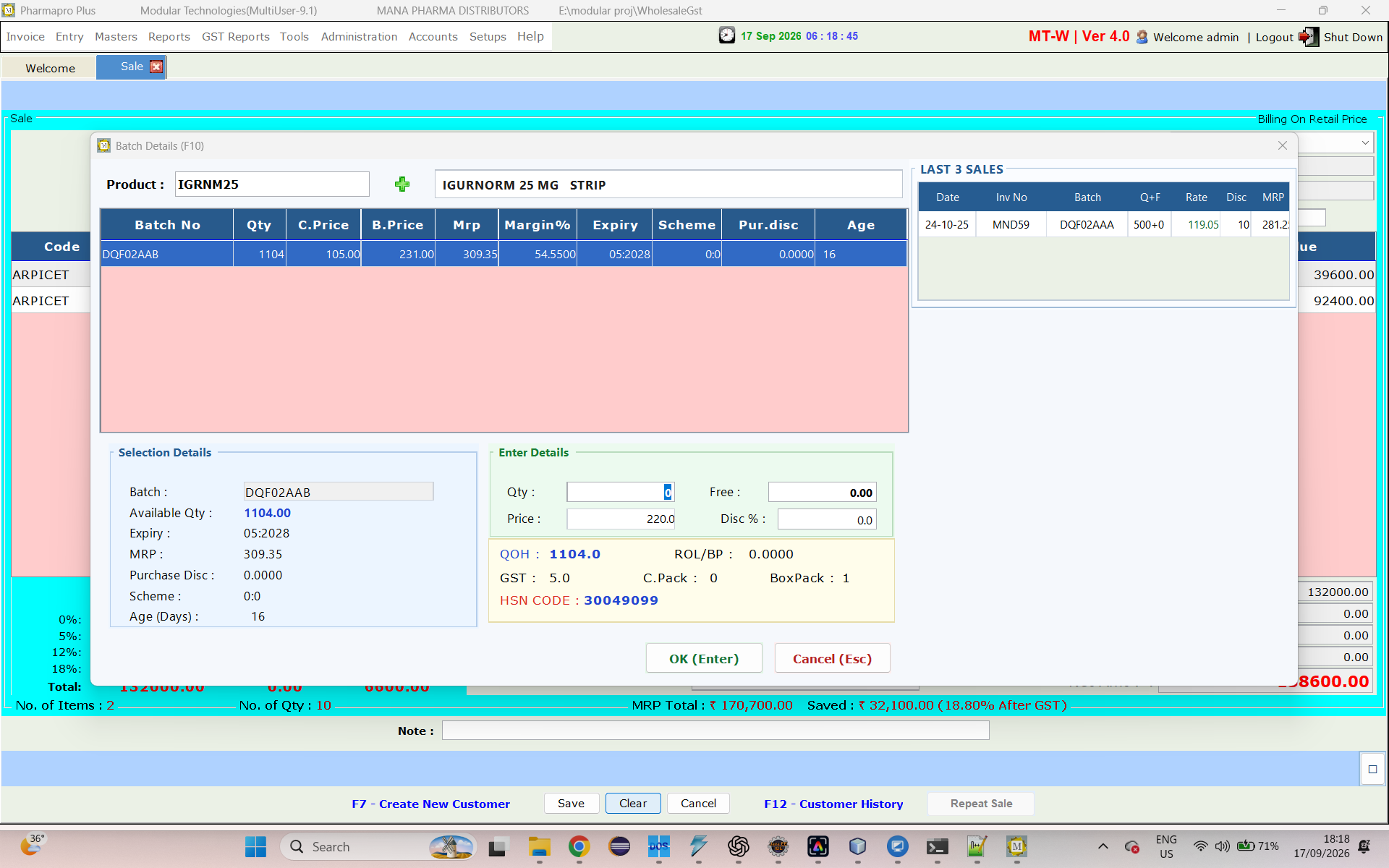The height and width of the screenshot is (868, 1389).
Task: Click the clock icon beside the date
Action: [x=726, y=35]
